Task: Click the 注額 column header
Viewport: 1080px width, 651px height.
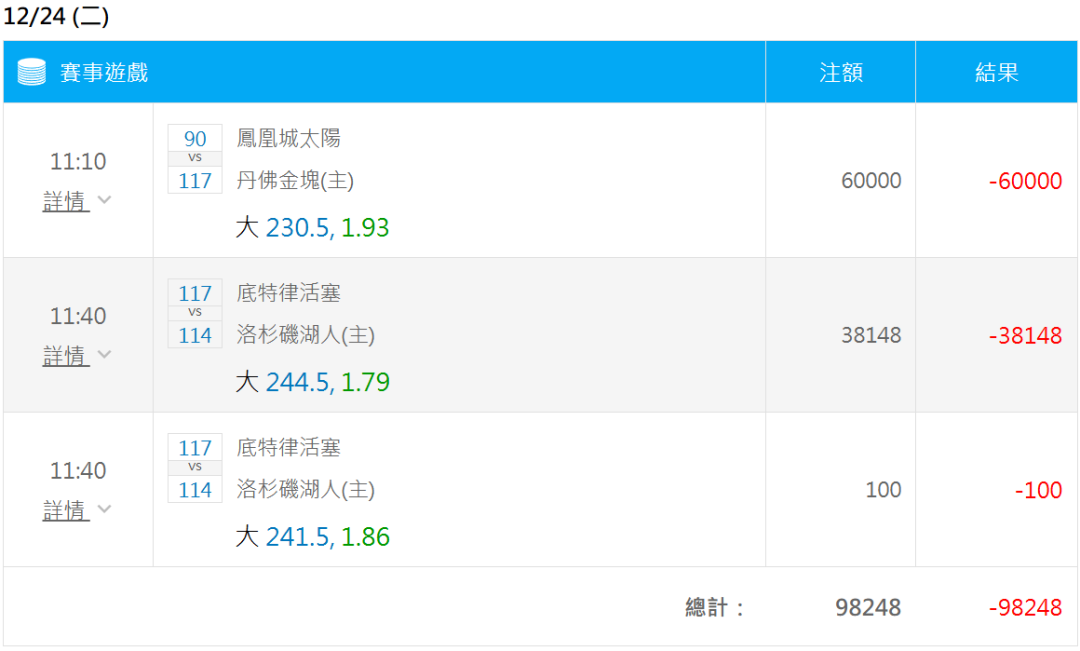Action: (841, 72)
